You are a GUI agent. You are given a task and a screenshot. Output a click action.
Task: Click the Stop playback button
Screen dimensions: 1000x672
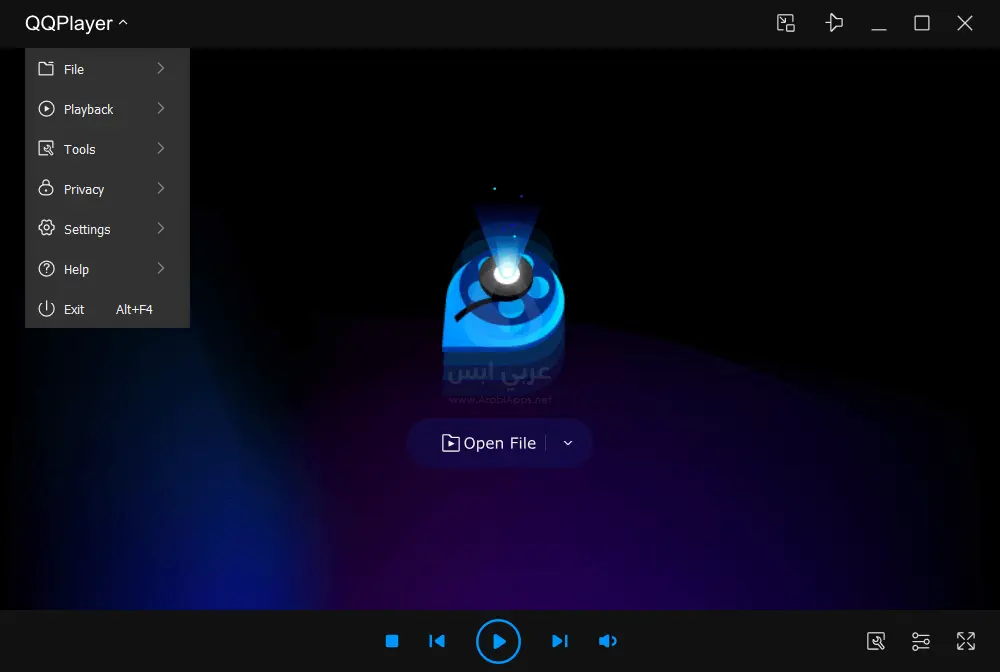(x=392, y=641)
